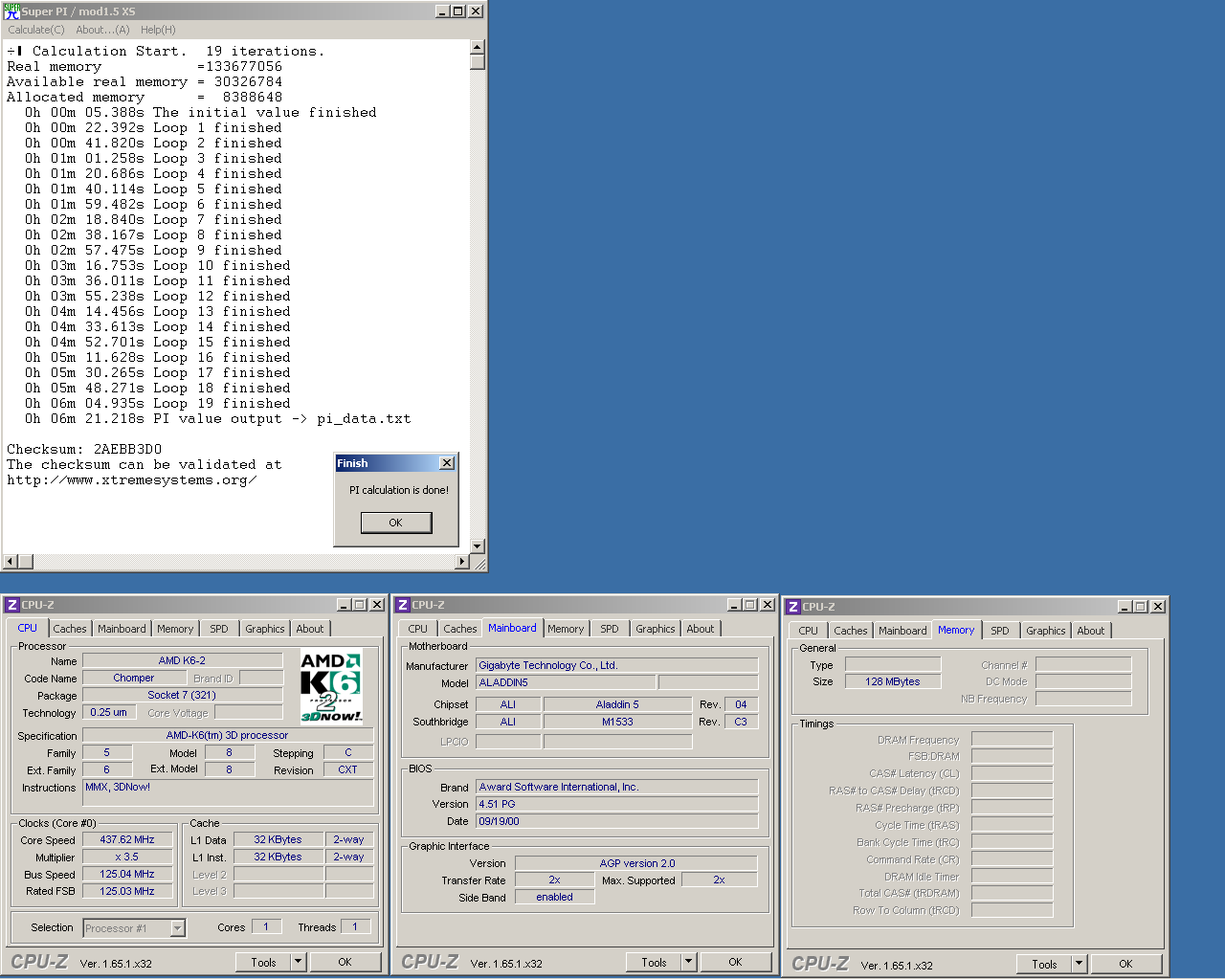Maximize the Super PI window
The width and height of the screenshot is (1225, 980).
coord(457,11)
